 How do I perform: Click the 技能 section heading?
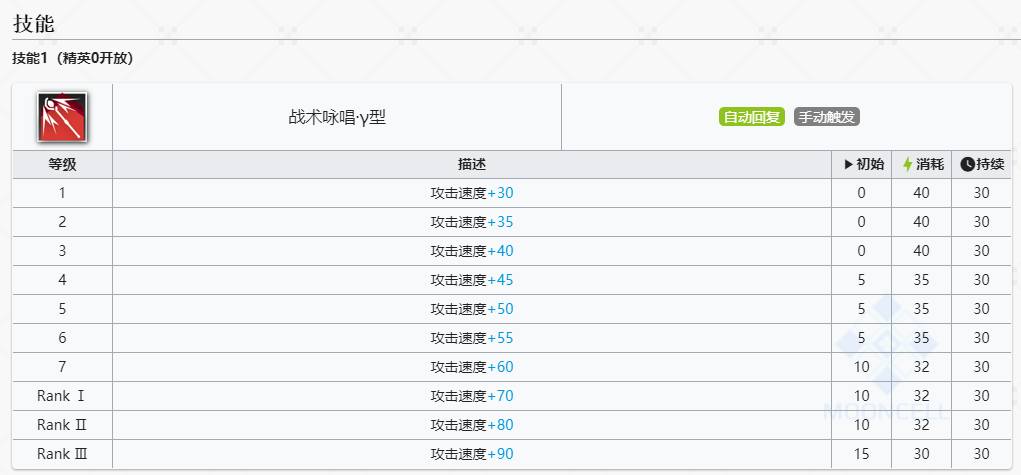(33, 22)
